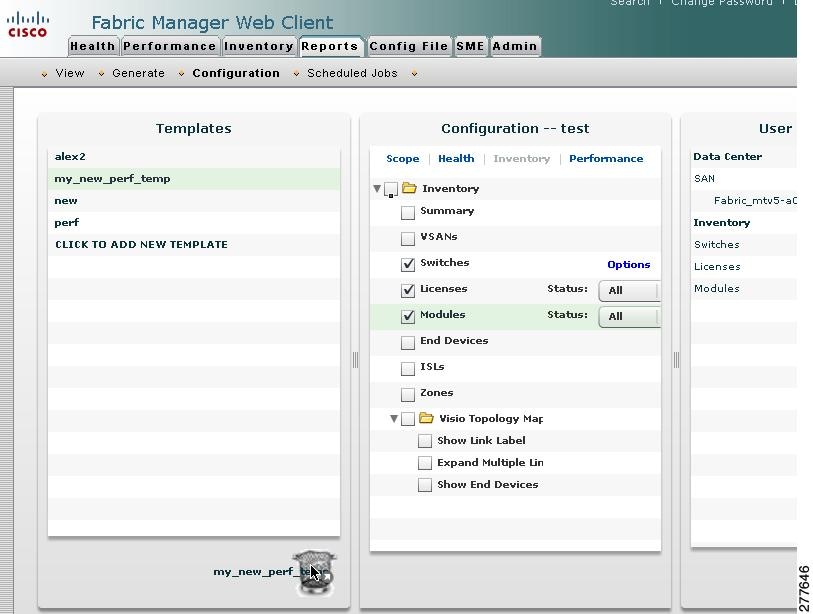Viewport: 813px width, 614px height.
Task: Uncheck the Switches checkbox
Action: pos(407,264)
